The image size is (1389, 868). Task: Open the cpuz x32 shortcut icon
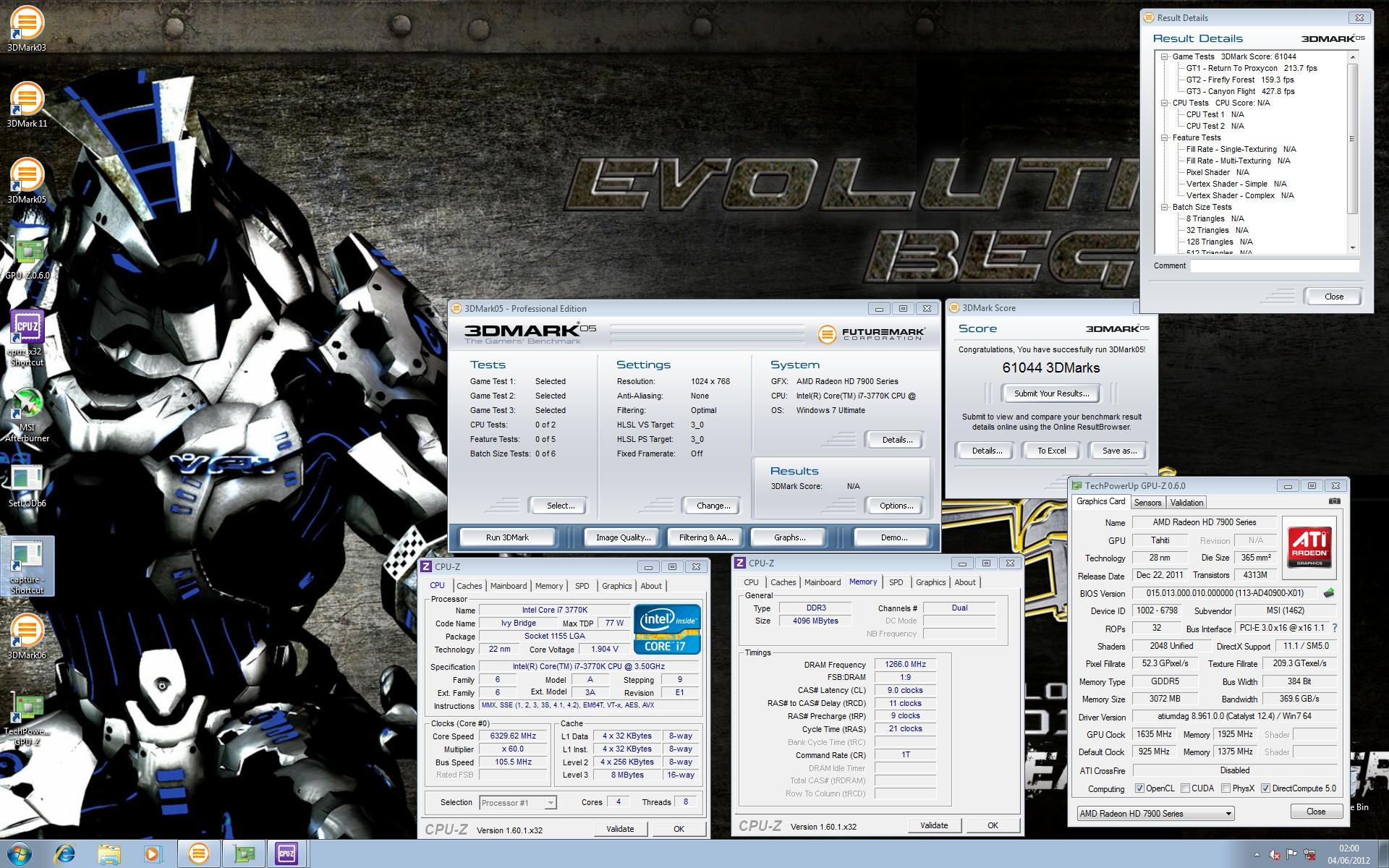pos(27,339)
